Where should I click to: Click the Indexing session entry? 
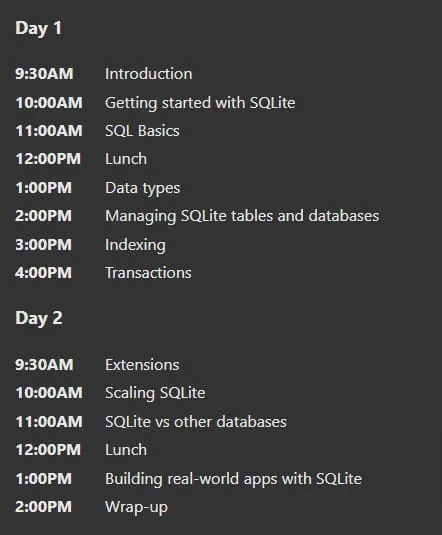[136, 245]
